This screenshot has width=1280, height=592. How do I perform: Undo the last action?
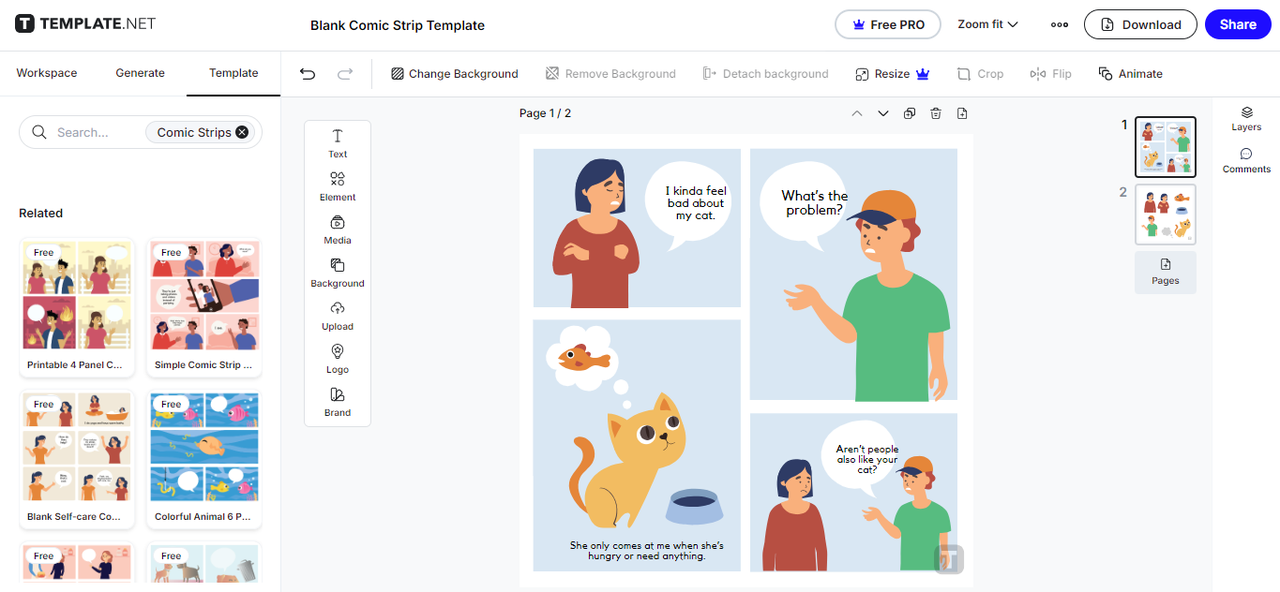[x=308, y=74]
